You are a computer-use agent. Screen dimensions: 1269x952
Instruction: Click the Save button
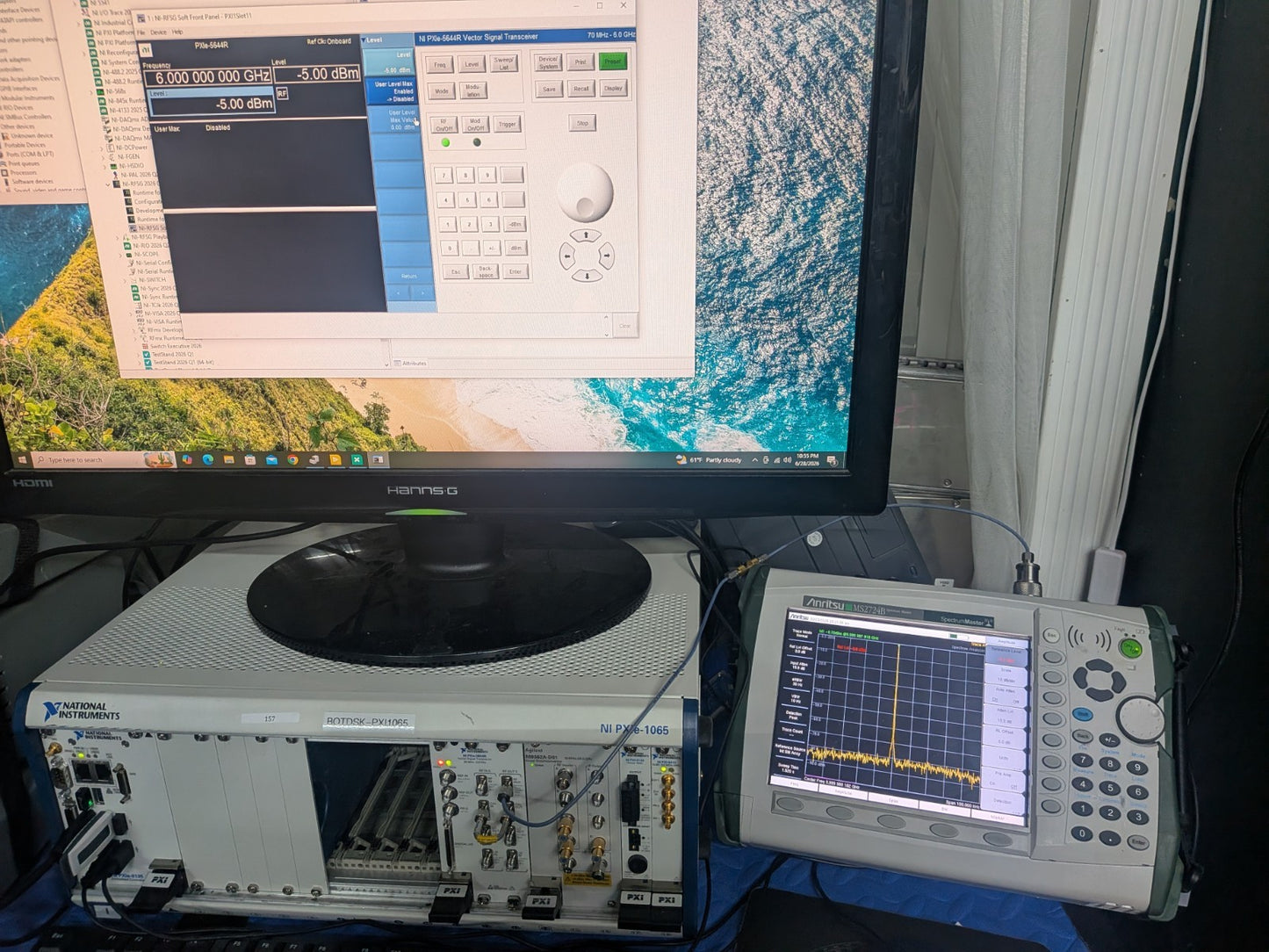(549, 89)
